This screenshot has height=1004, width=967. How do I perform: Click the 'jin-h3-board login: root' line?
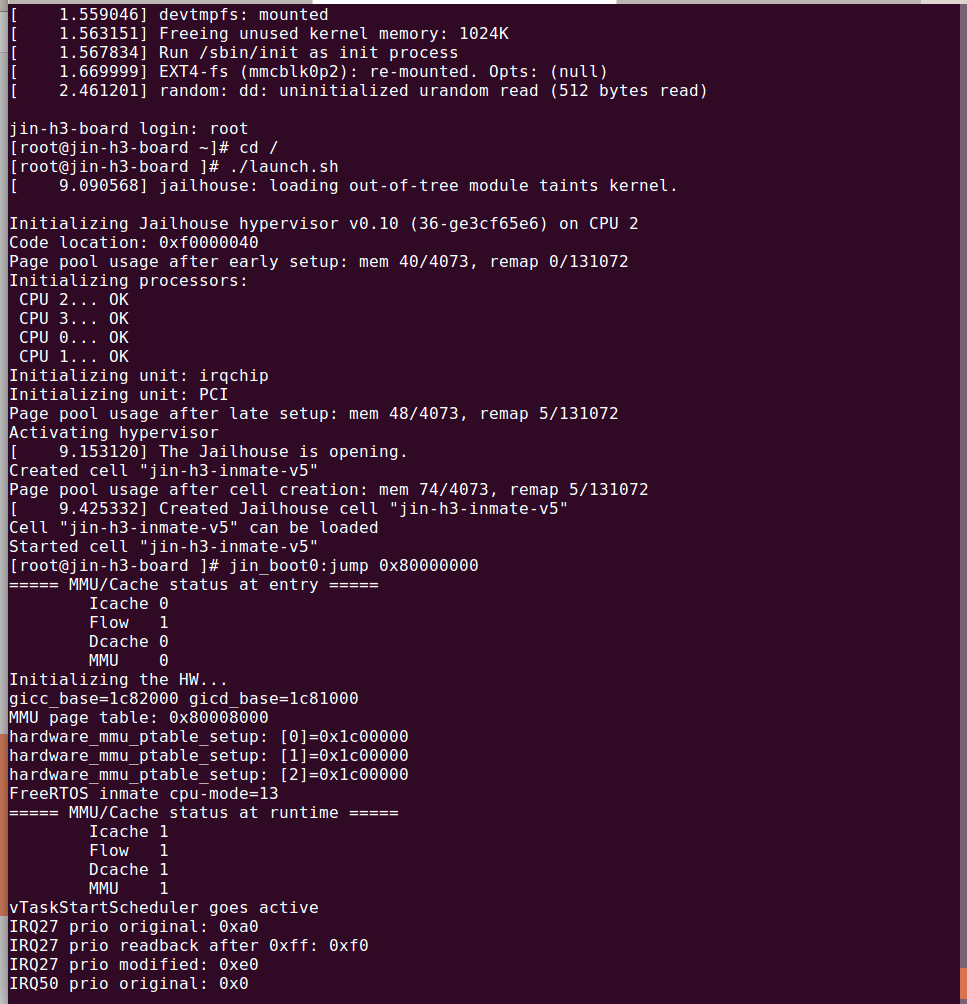click(x=129, y=129)
